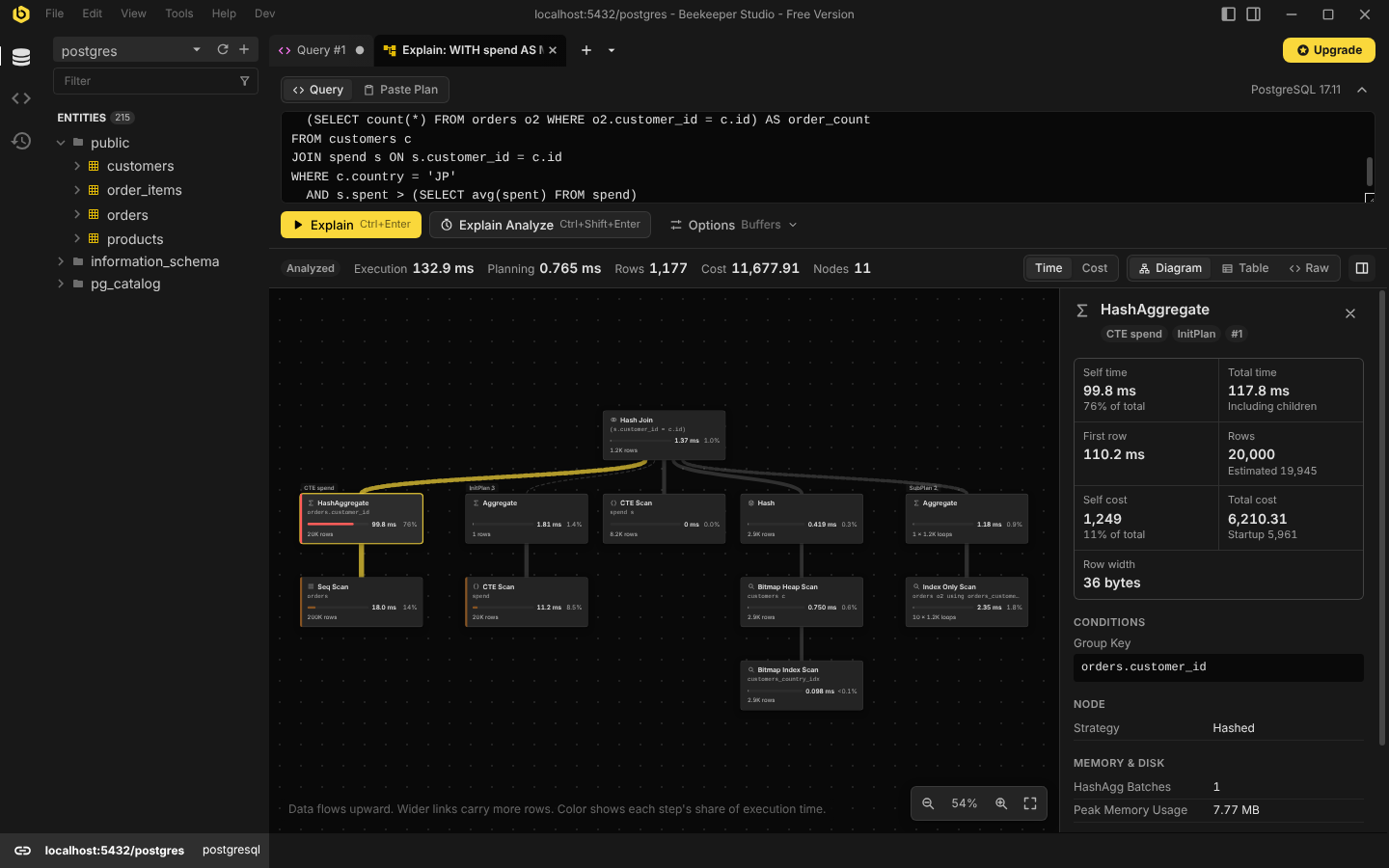Click the Upgrade button
This screenshot has width=1389, height=868.
(1329, 50)
